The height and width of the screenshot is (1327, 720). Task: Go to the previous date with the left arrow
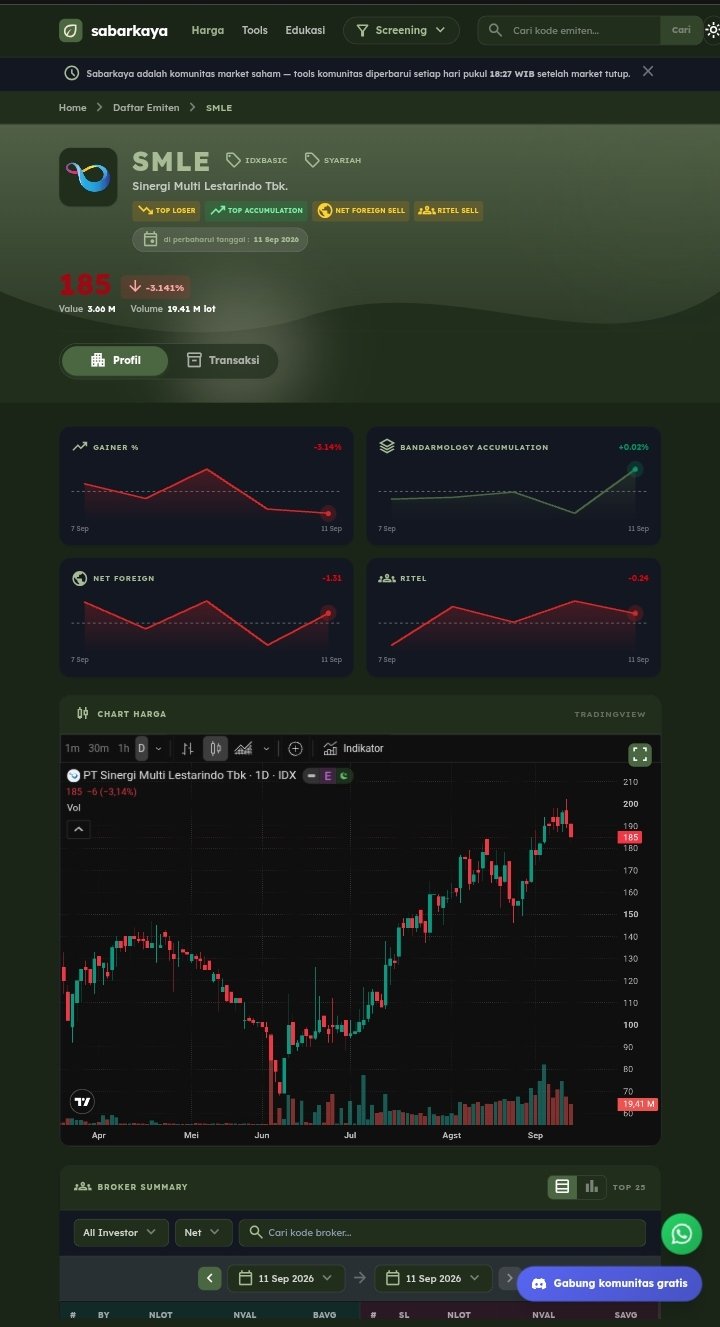coord(210,1278)
